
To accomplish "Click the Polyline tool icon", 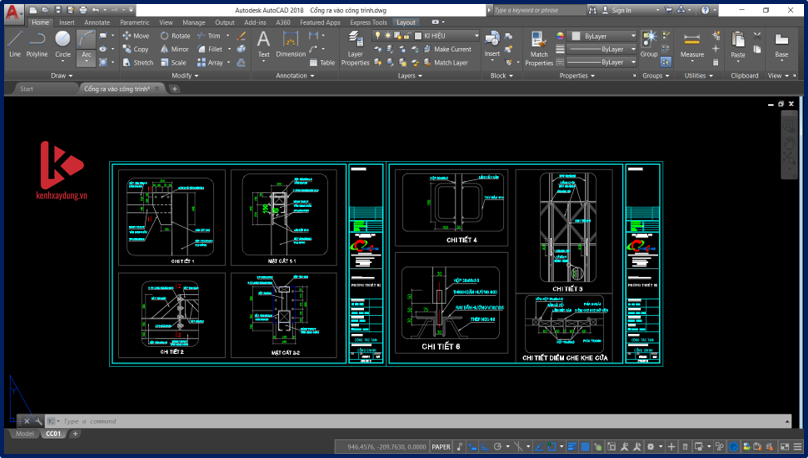I will click(x=37, y=42).
